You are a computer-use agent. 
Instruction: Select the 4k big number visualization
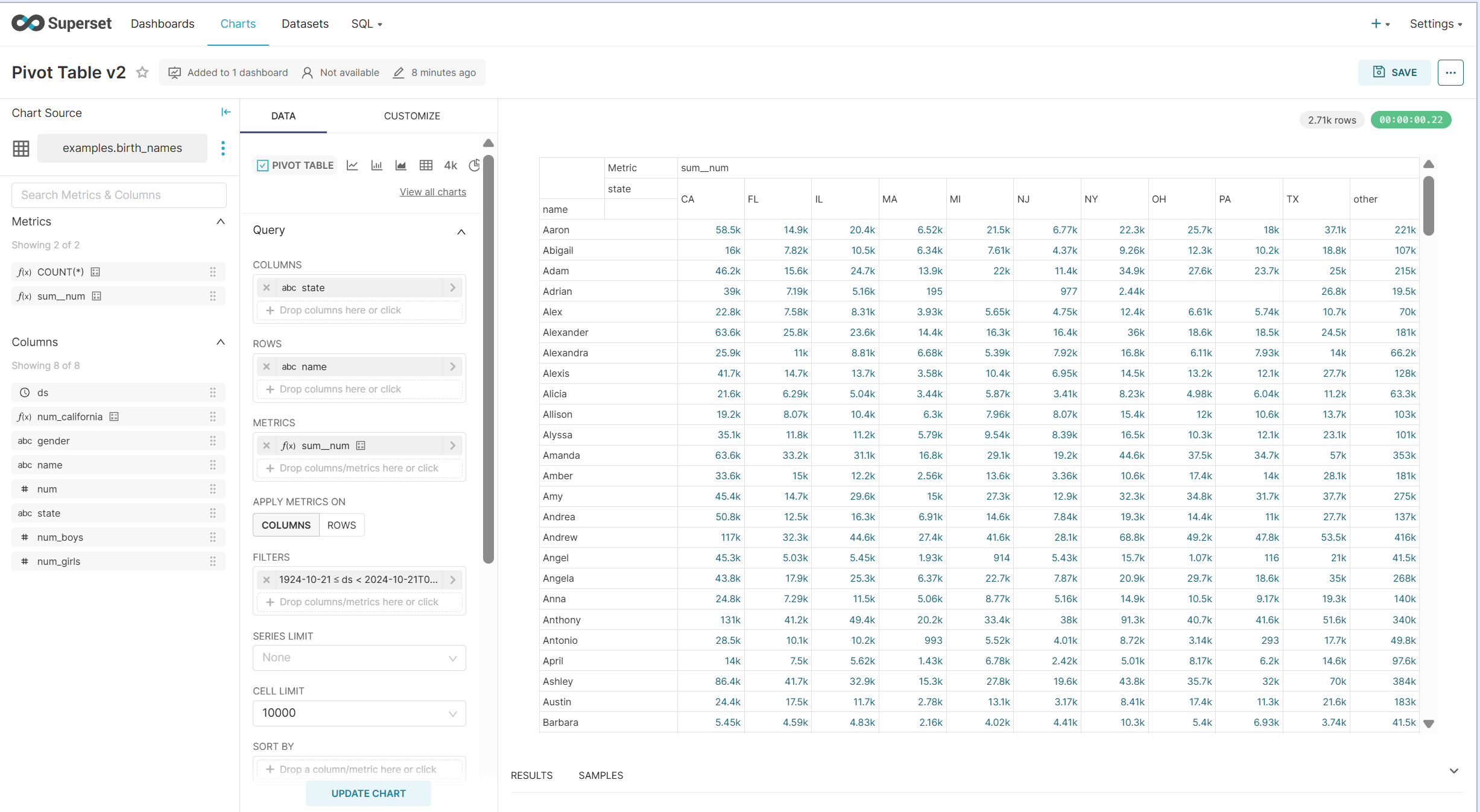click(x=451, y=165)
